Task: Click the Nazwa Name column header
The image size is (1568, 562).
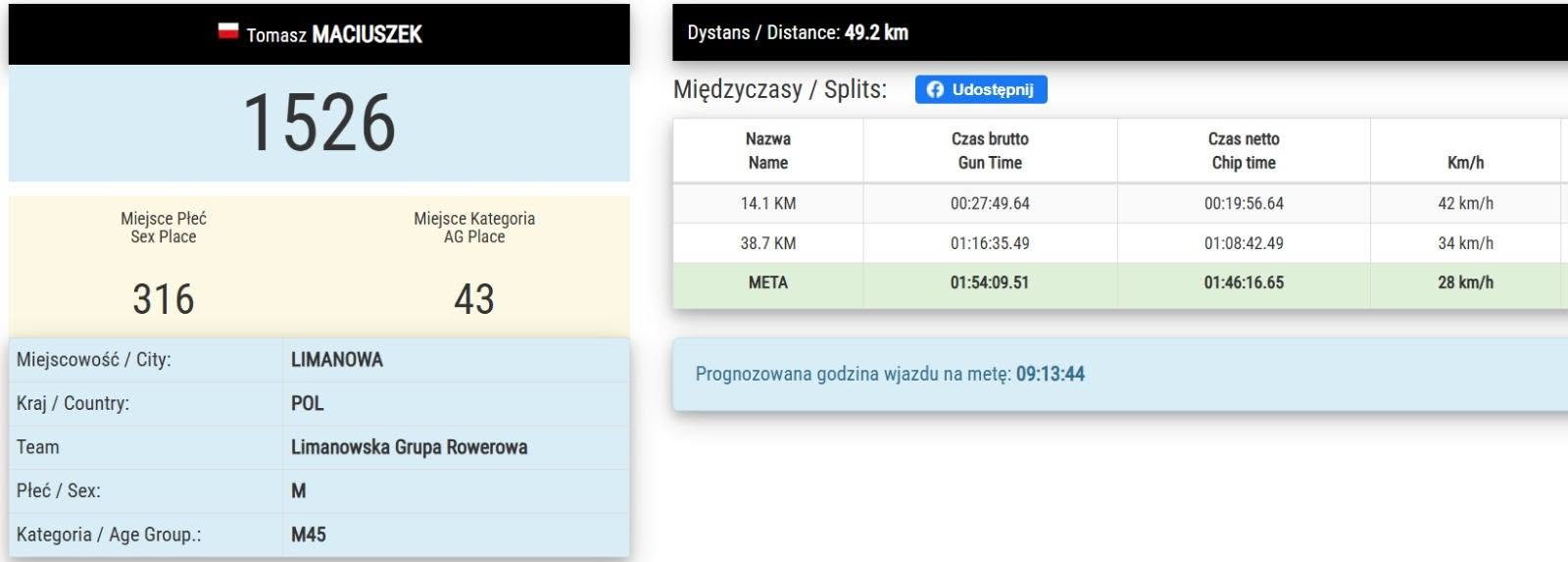Action: tap(768, 151)
